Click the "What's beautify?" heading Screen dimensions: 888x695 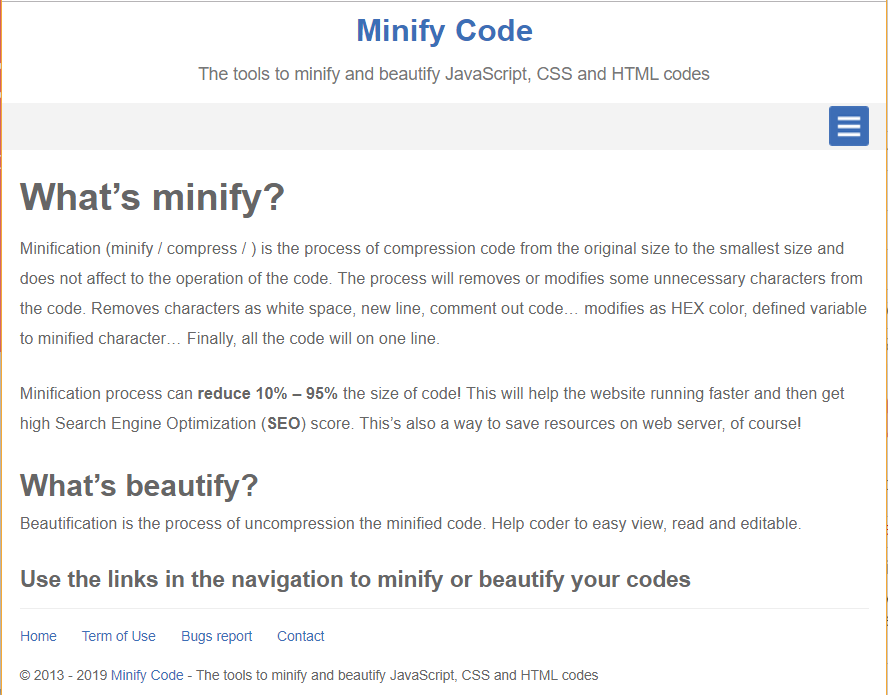coord(139,485)
